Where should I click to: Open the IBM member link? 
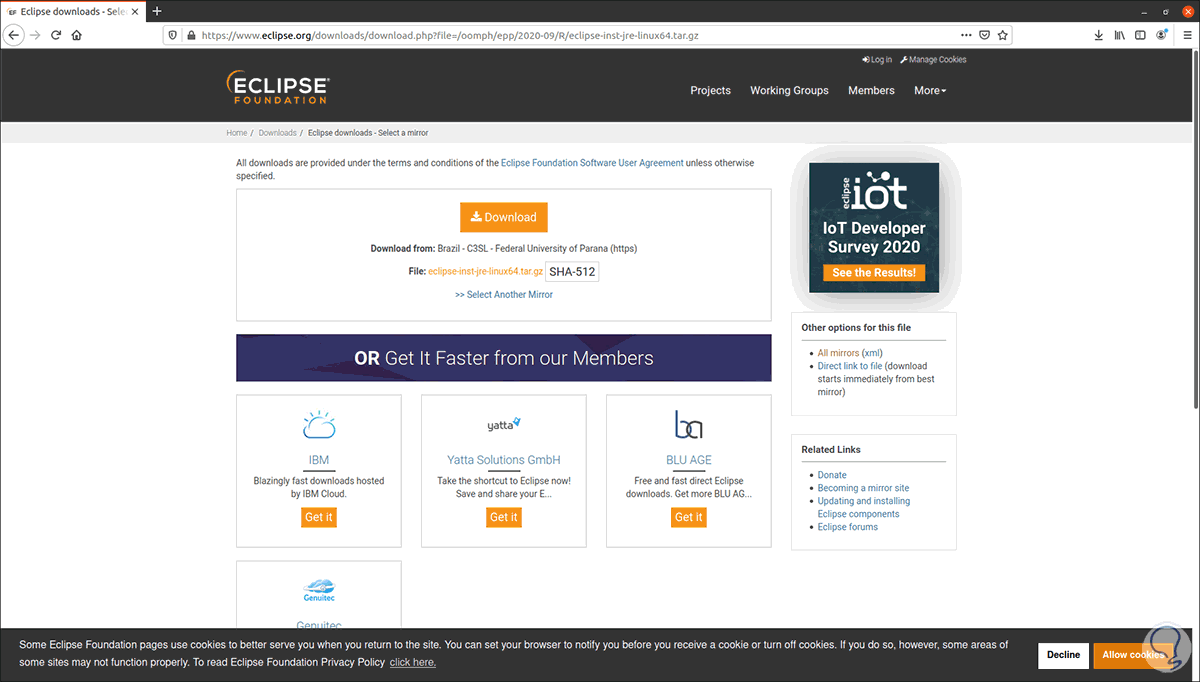[319, 460]
